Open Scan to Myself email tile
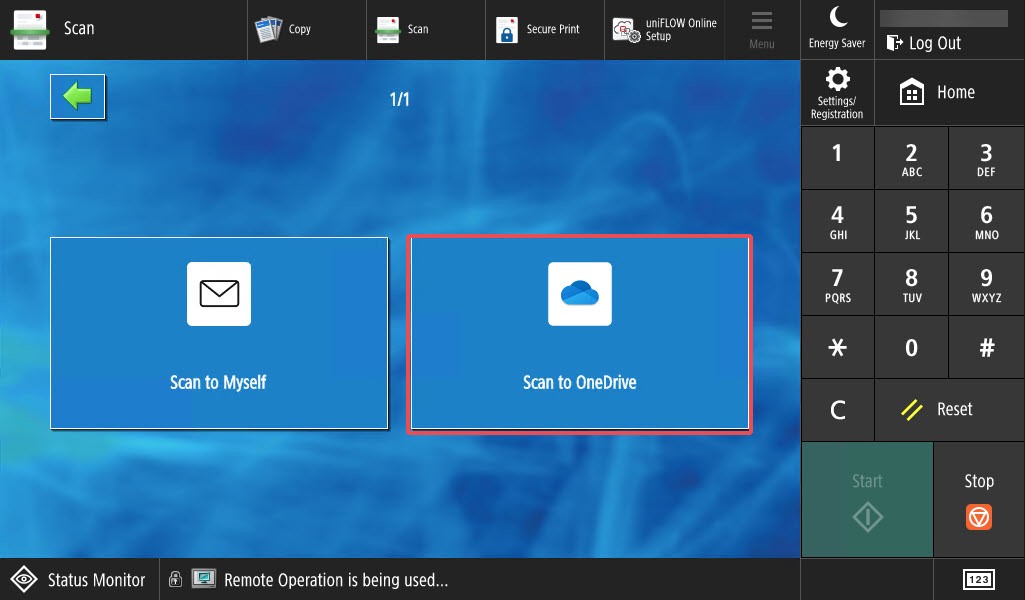 coord(219,333)
